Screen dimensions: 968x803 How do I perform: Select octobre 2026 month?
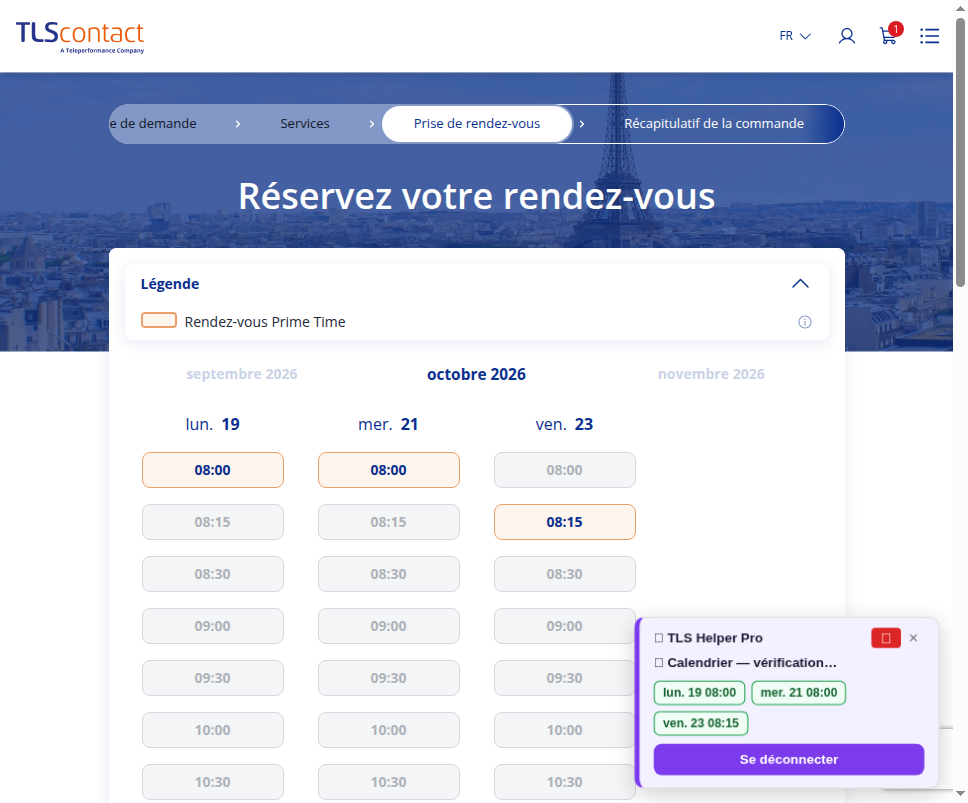pos(476,374)
